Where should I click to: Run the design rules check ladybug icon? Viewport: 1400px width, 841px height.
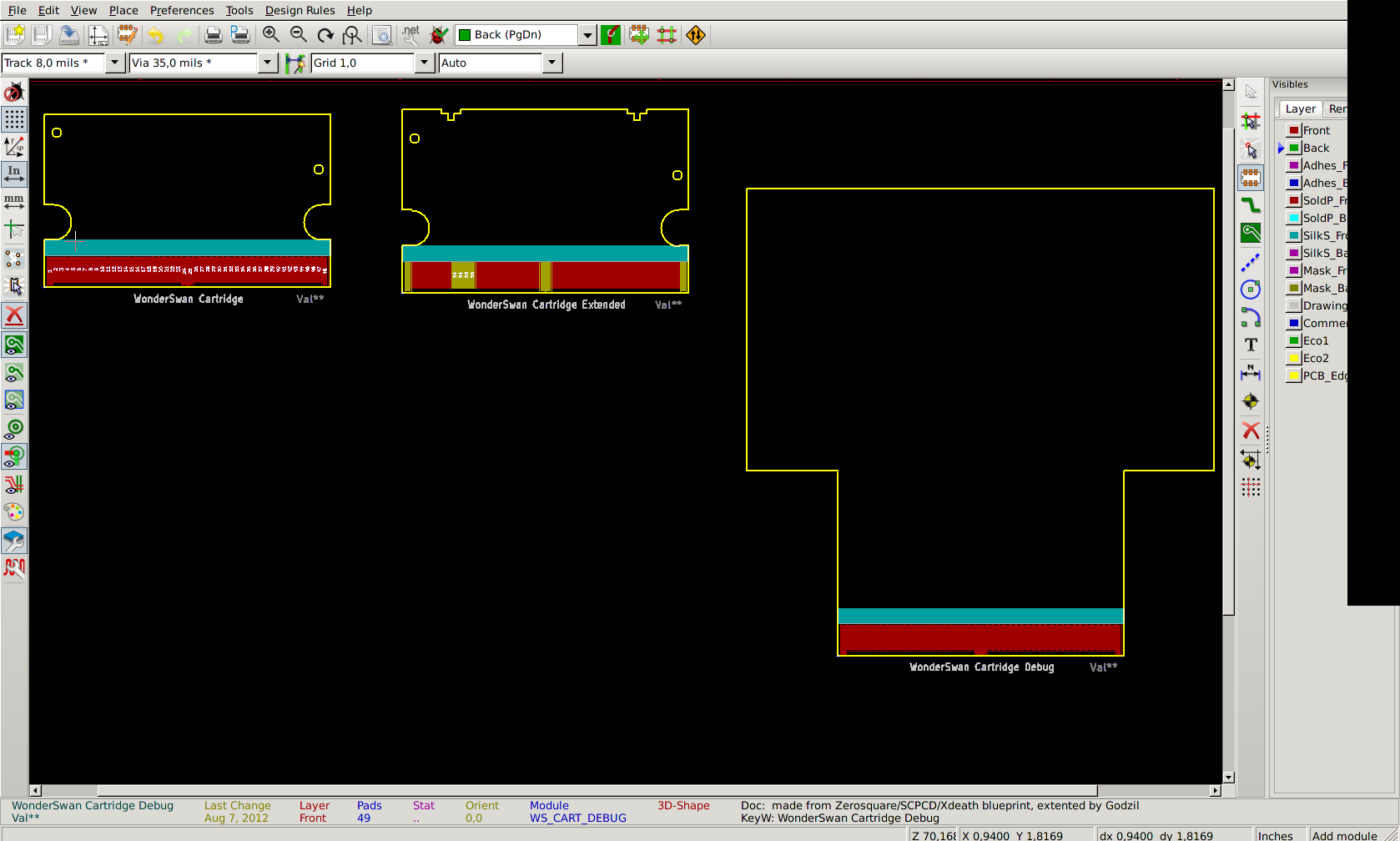pyautogui.click(x=438, y=34)
